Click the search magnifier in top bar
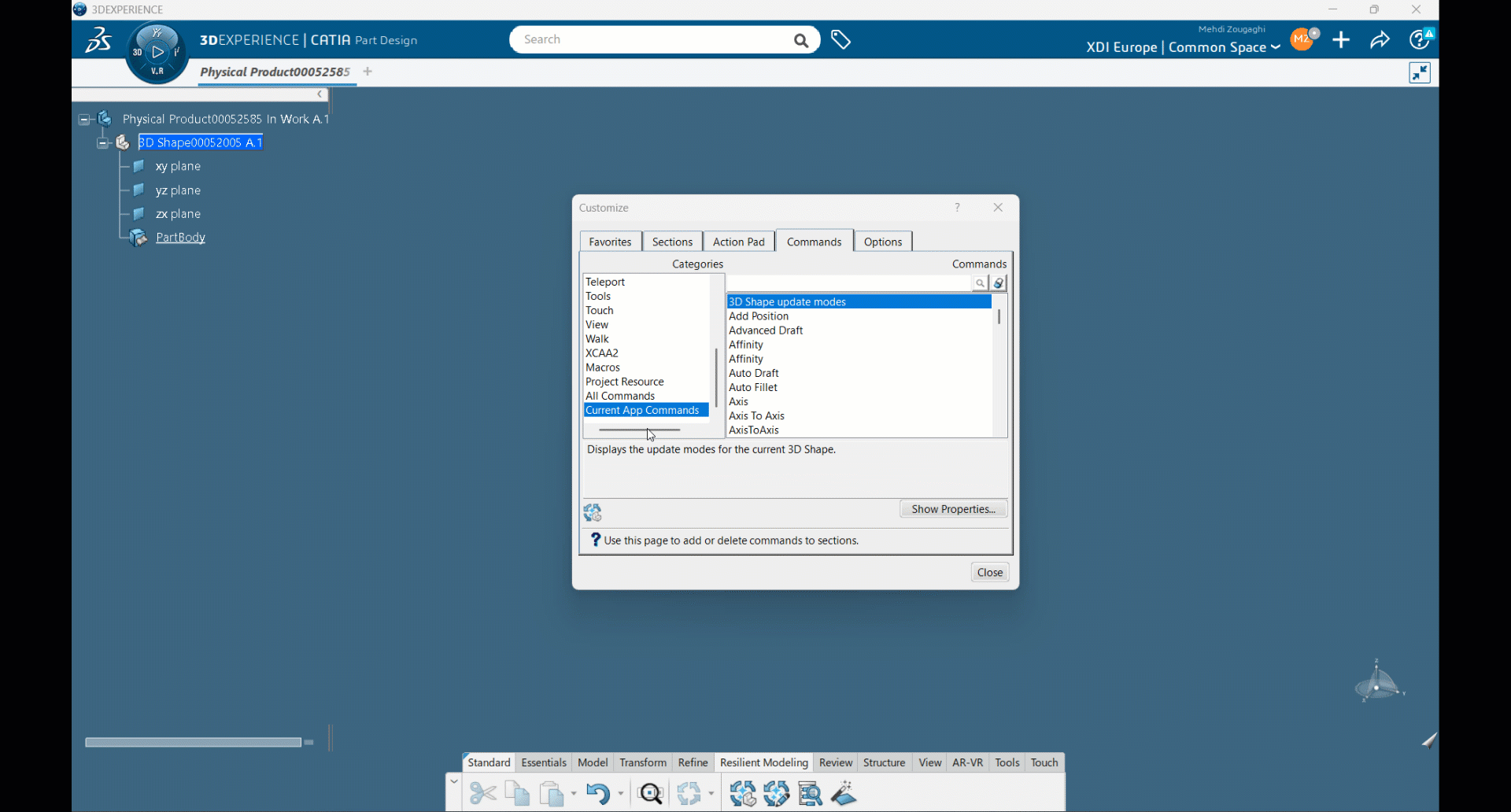1511x812 pixels. coord(801,40)
